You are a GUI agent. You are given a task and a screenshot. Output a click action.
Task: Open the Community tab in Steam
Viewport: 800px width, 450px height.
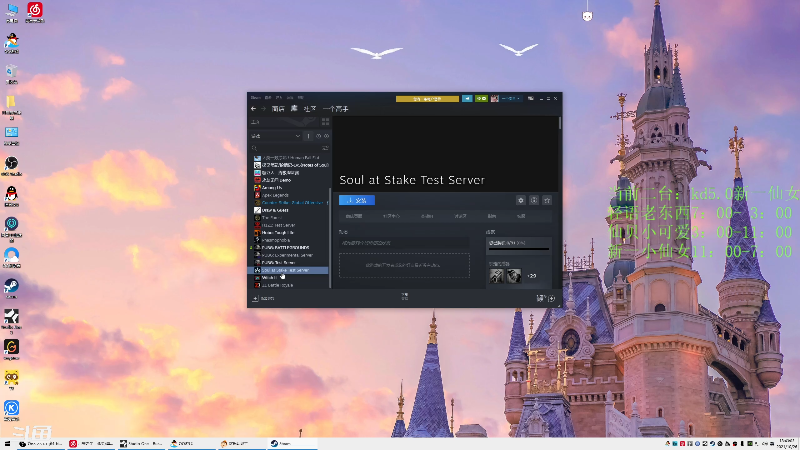point(310,109)
